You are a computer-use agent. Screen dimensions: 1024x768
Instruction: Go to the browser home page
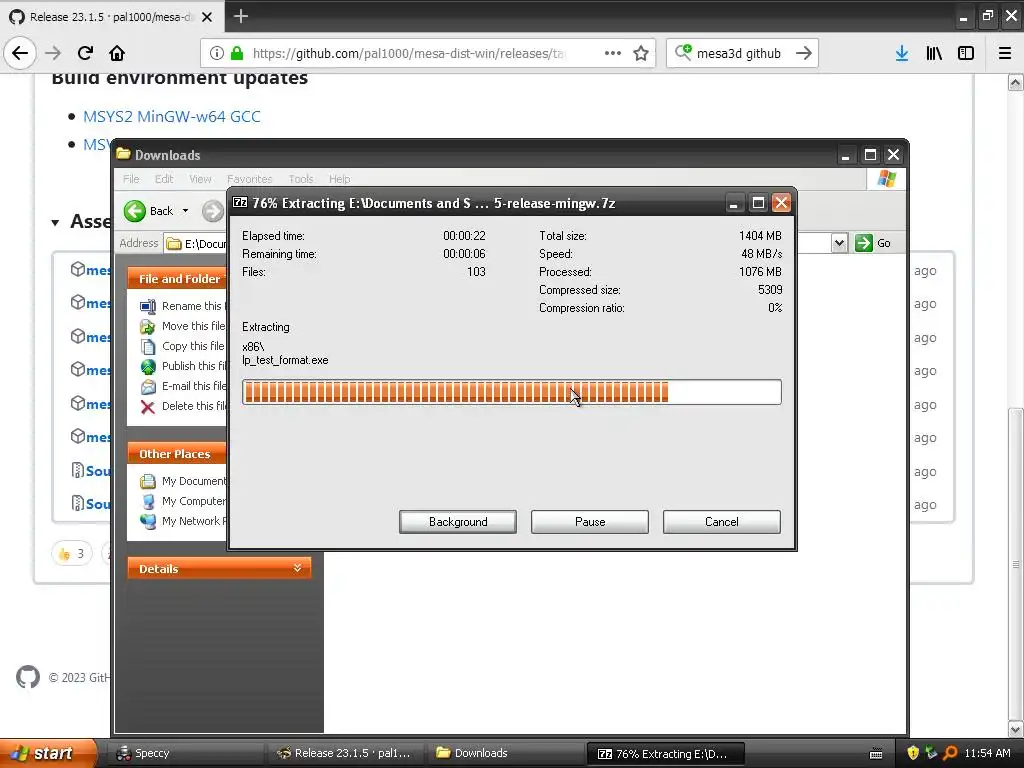pyautogui.click(x=117, y=53)
